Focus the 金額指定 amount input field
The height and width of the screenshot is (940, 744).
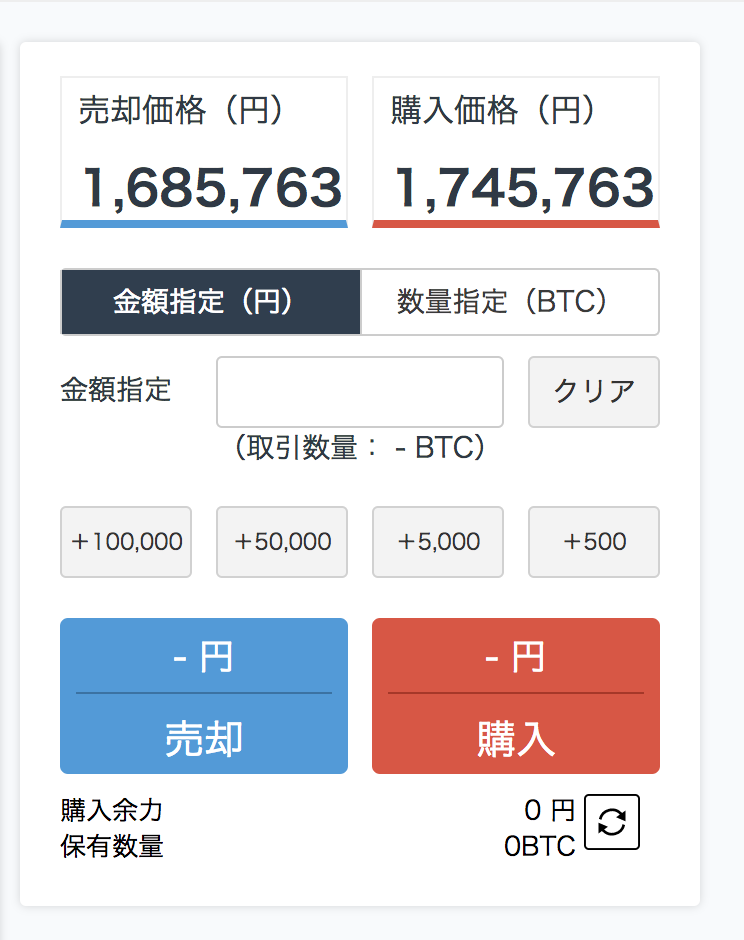coord(360,392)
